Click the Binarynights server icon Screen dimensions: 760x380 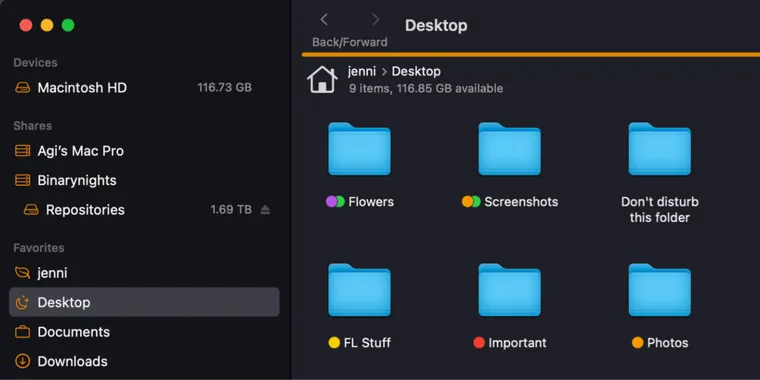click(x=22, y=180)
